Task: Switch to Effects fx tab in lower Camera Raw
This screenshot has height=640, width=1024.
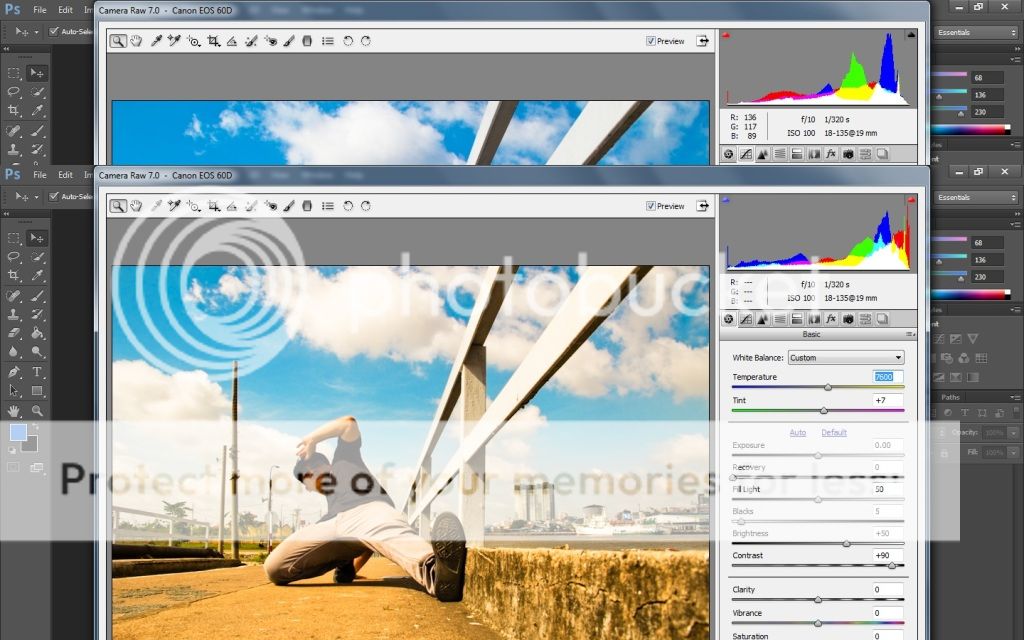Action: tap(831, 319)
